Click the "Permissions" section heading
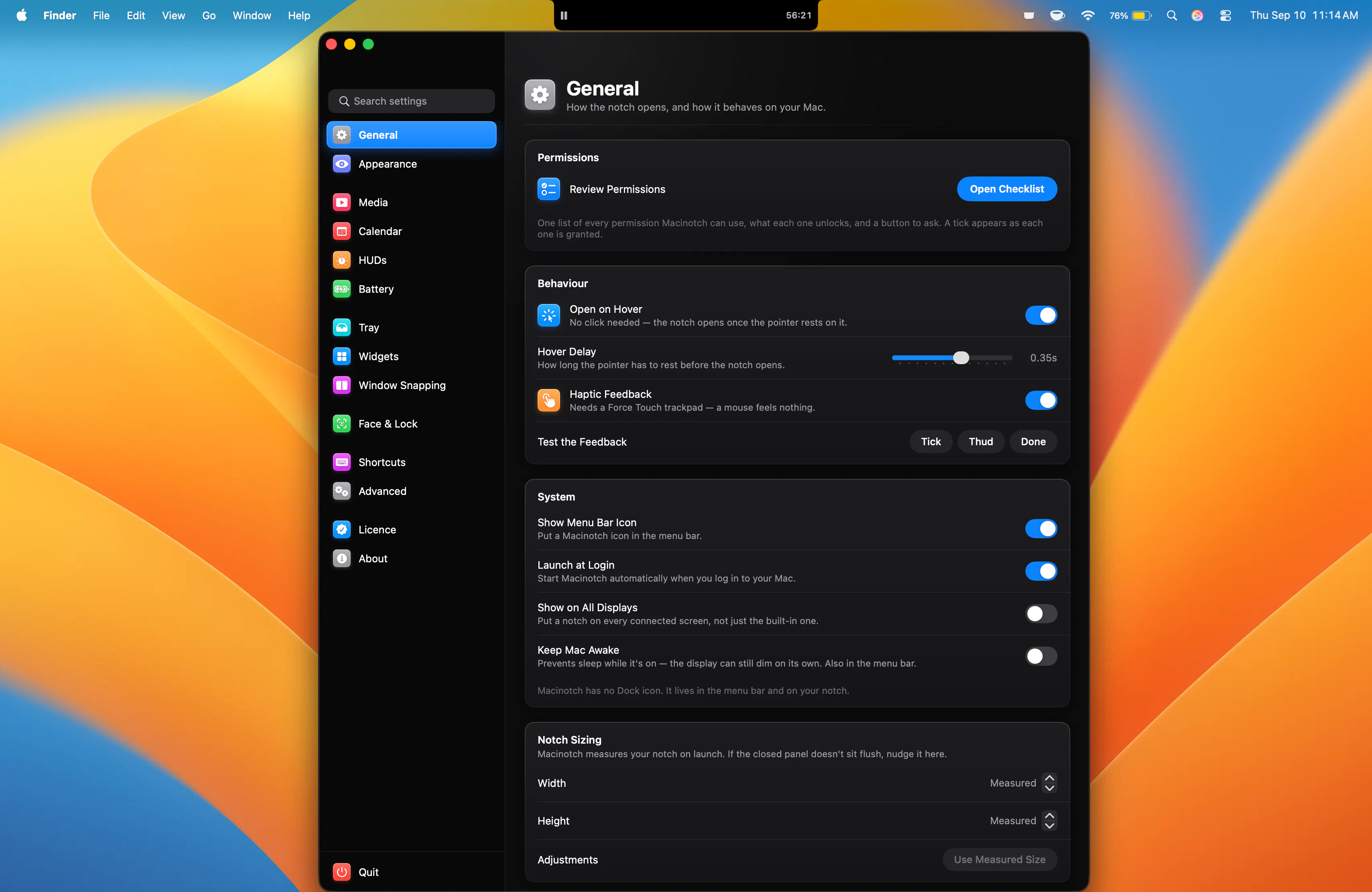 click(x=568, y=157)
